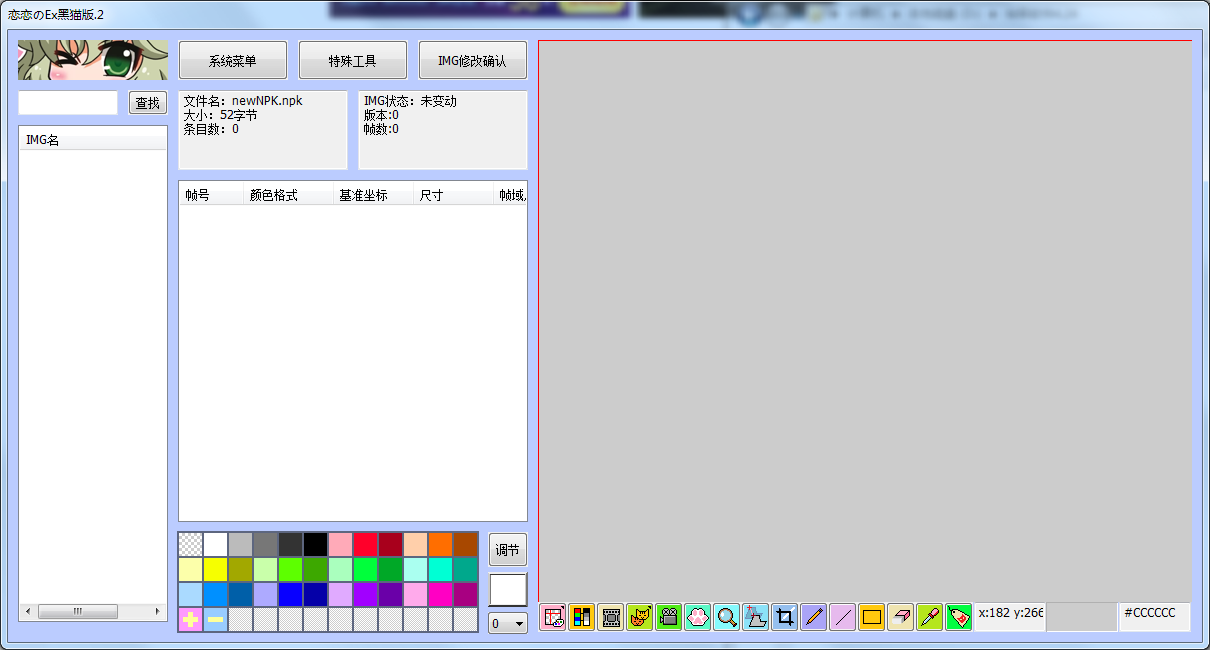Pick the orange color swatch
The height and width of the screenshot is (650, 1210).
(x=440, y=544)
